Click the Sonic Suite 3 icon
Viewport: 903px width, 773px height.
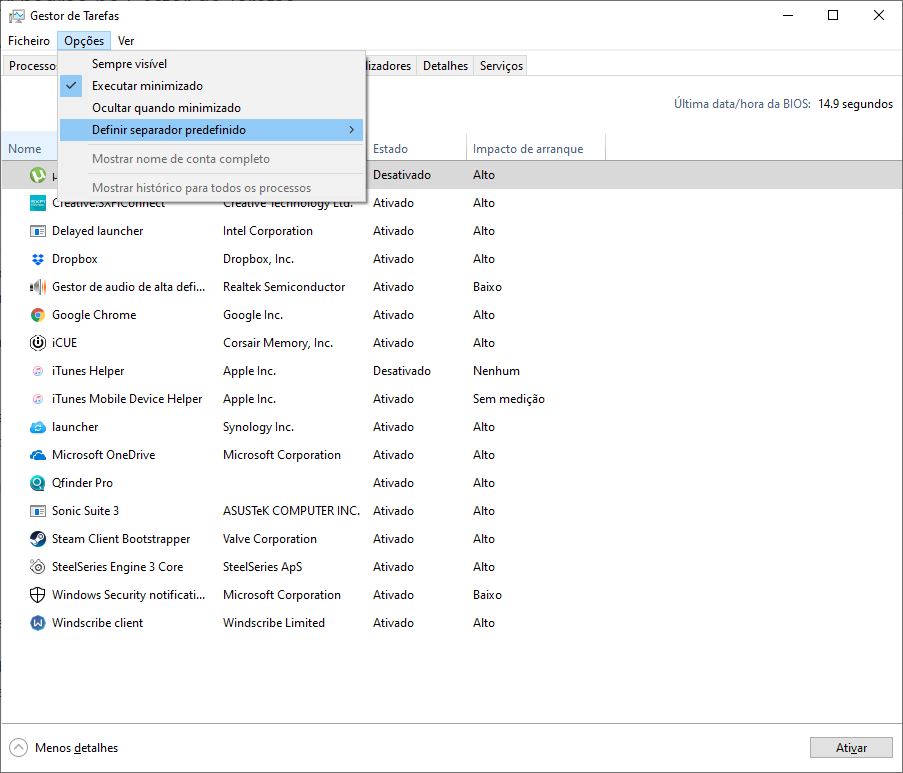point(37,511)
